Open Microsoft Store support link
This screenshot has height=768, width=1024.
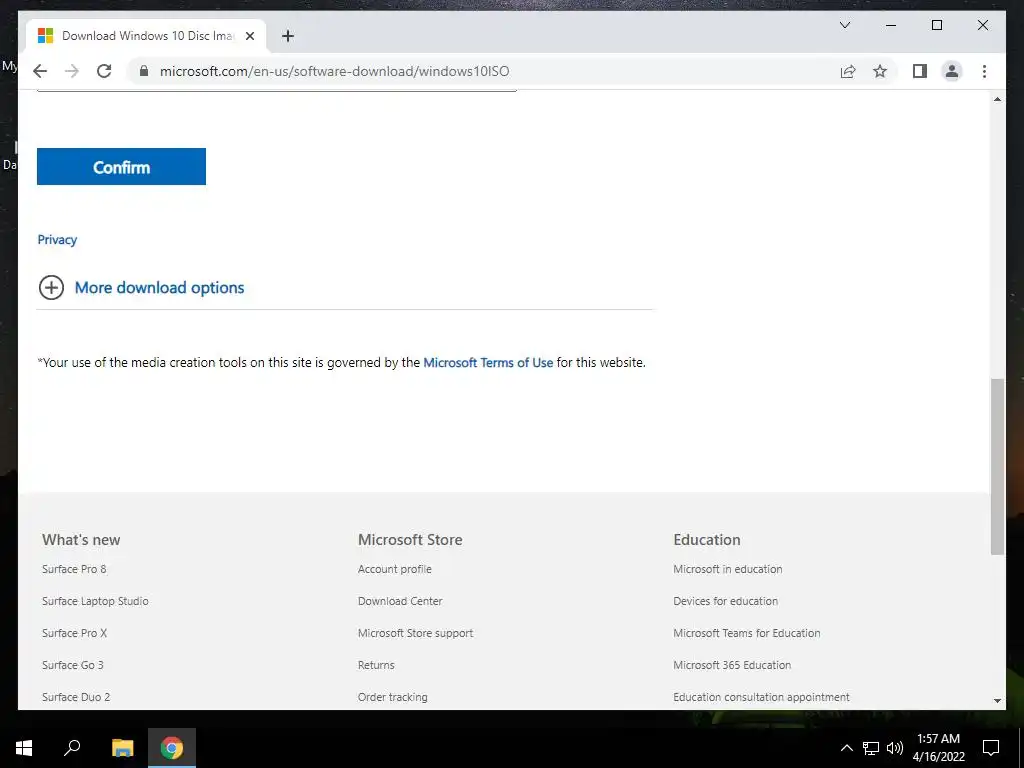tap(415, 633)
